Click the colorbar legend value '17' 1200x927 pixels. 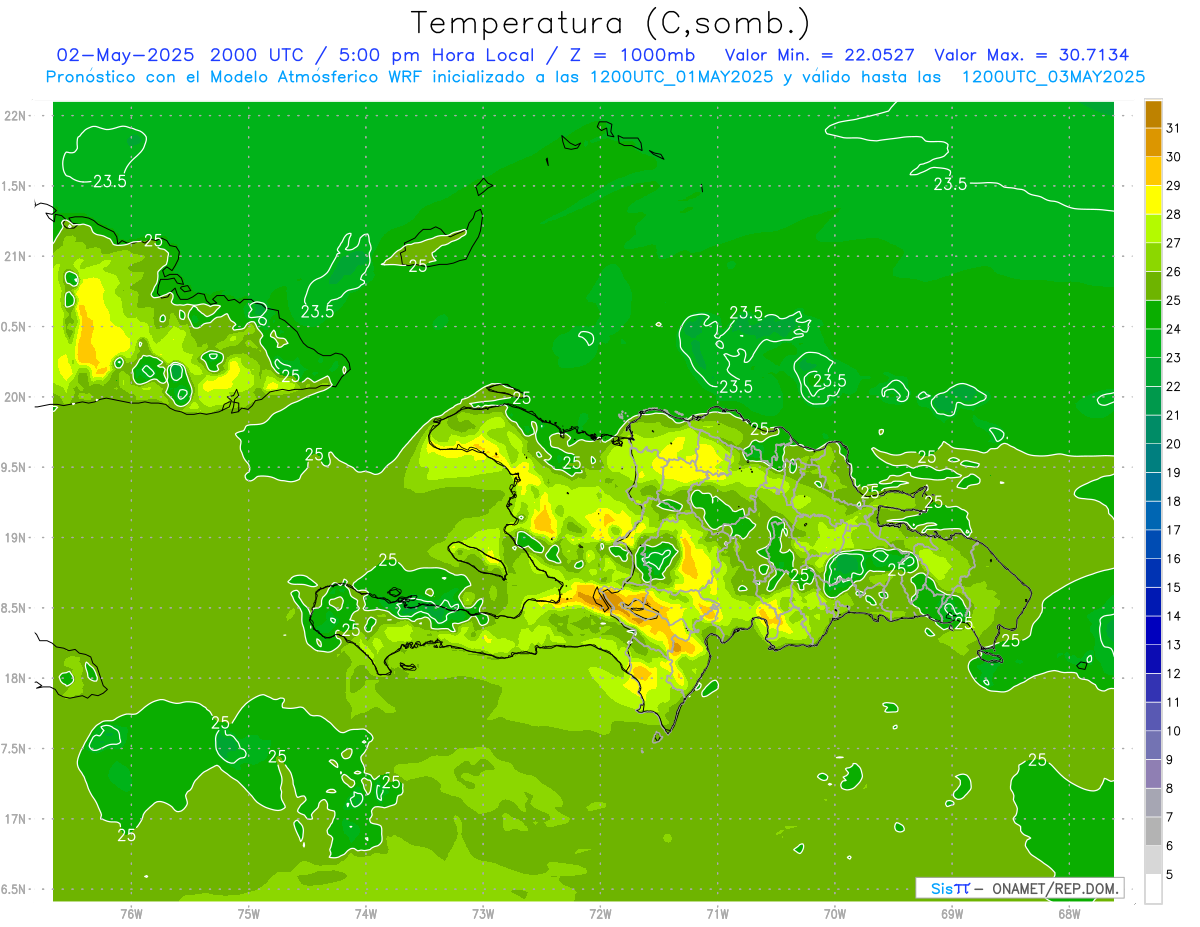[x=1173, y=530]
